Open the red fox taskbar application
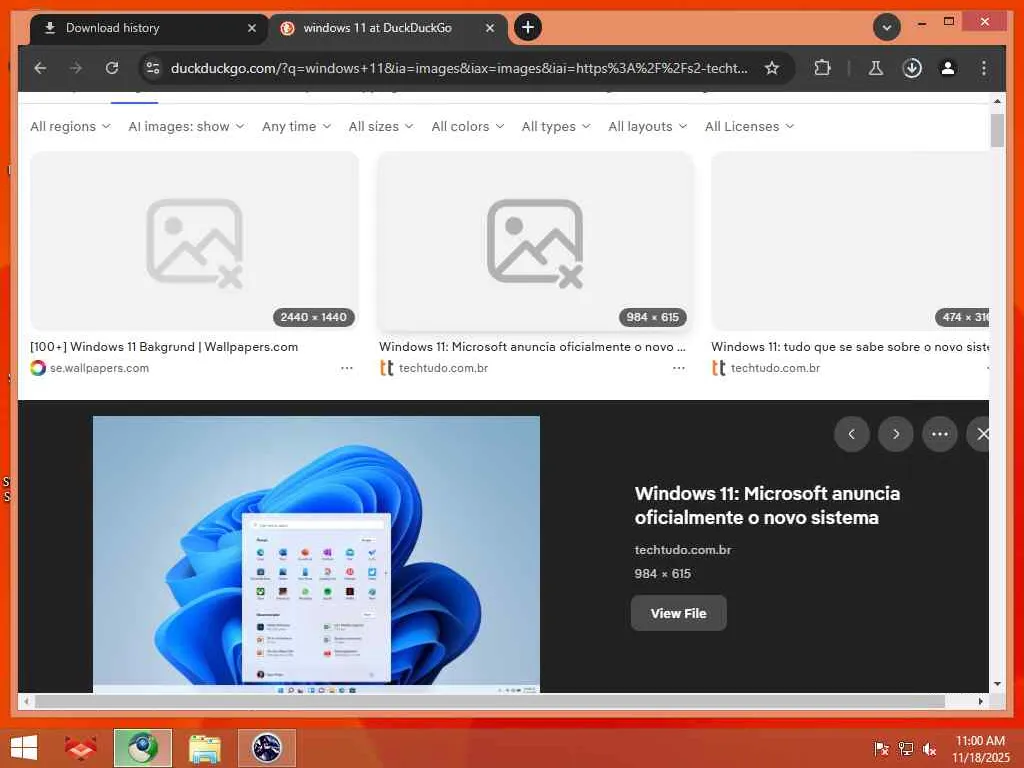Viewport: 1024px width, 768px height. 81,748
